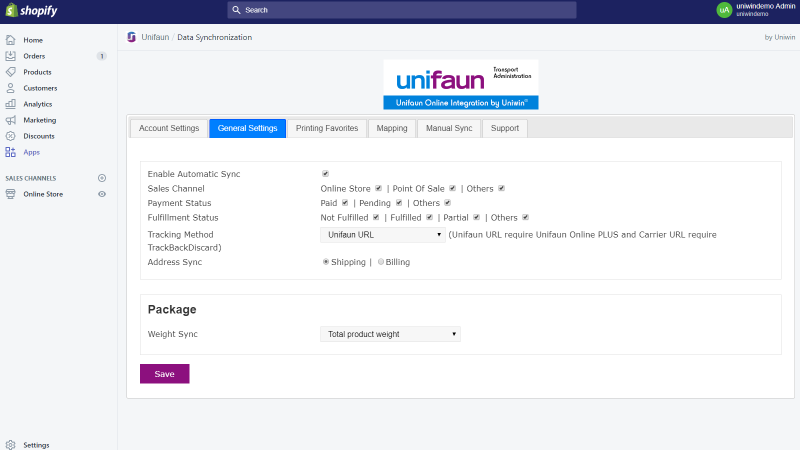
Task: Open Customers page
Action: (40, 88)
